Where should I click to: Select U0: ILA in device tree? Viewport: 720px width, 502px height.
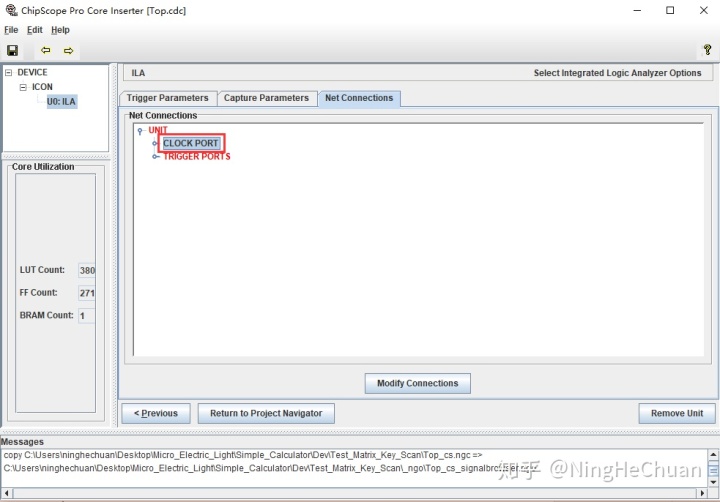pos(61,102)
